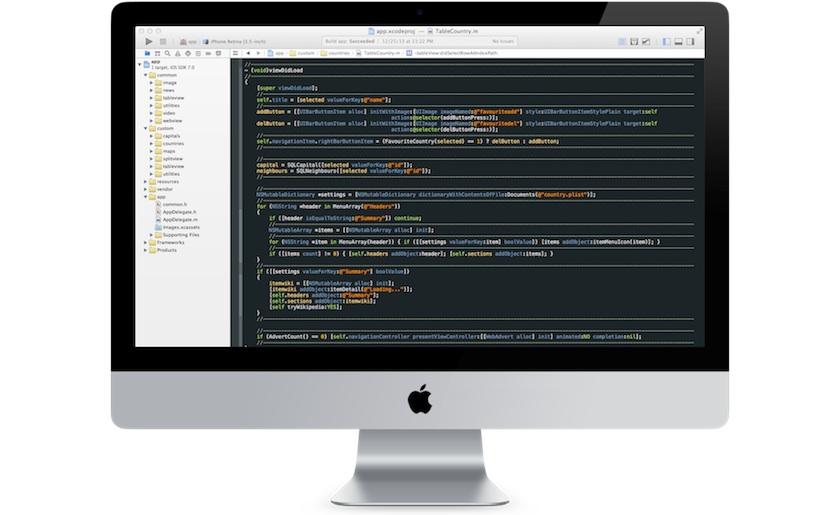
Task: Click the custom folder in jump bar
Action: (x=305, y=53)
